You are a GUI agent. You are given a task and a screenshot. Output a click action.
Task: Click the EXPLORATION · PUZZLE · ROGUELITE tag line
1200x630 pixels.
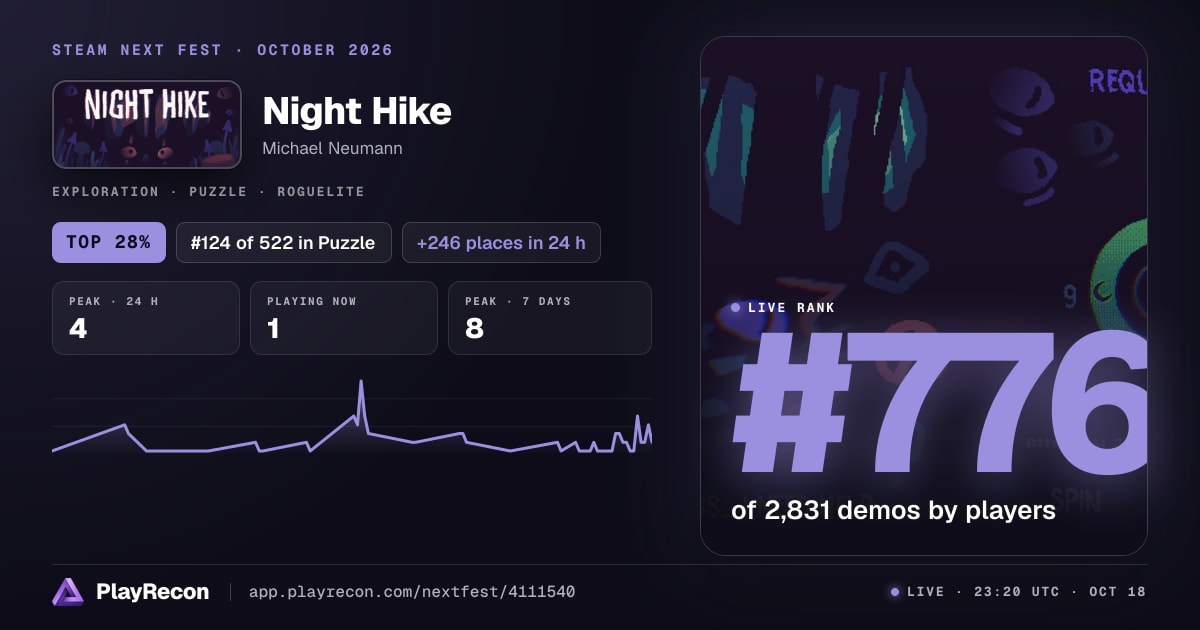coord(208,191)
